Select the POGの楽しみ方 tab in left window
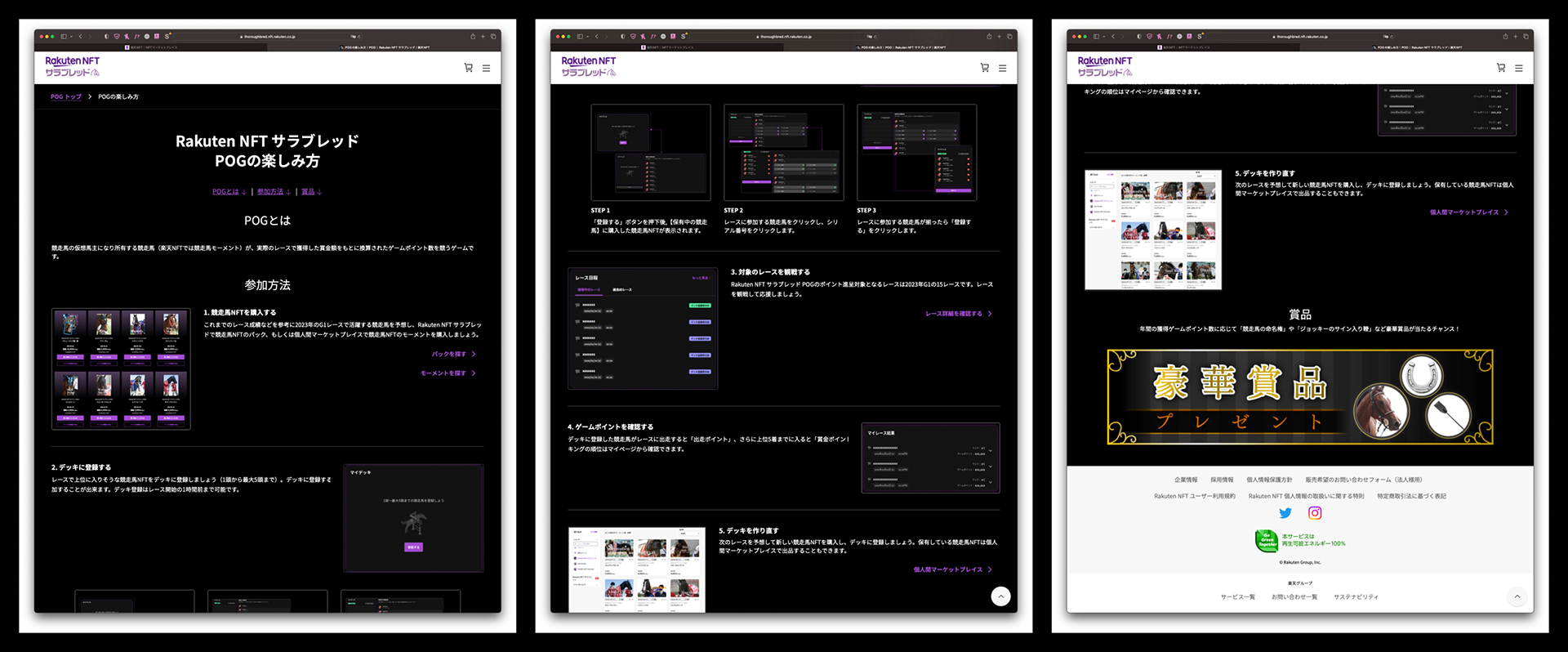The width and height of the screenshot is (1568, 652). pyautogui.click(x=384, y=47)
